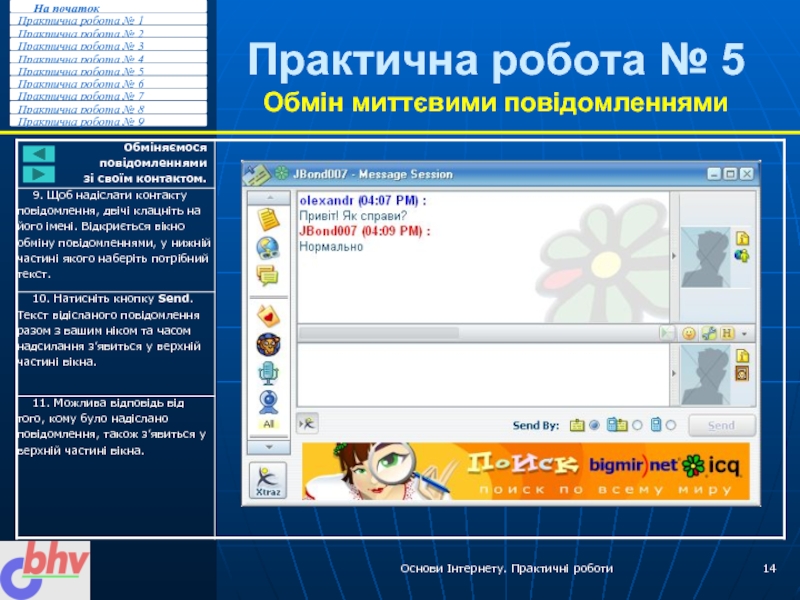Click the Send button
This screenshot has width=800, height=600.
coord(721,425)
